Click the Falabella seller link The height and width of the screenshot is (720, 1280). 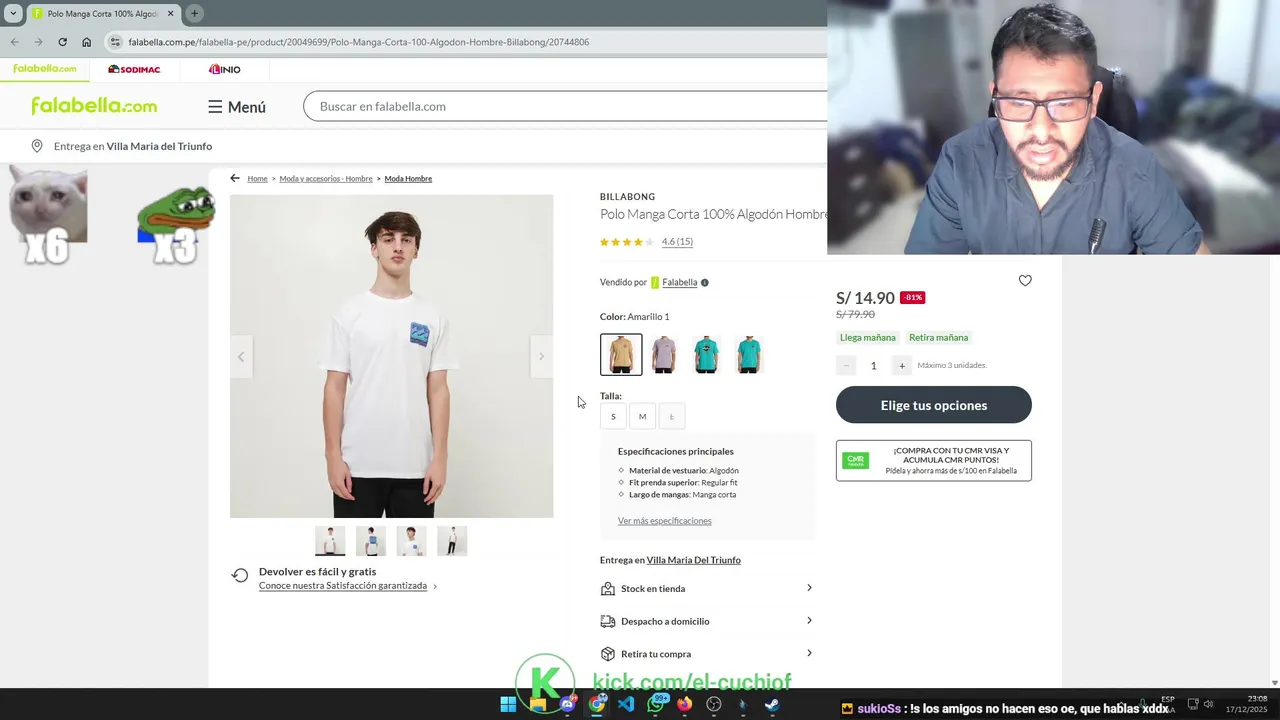679,282
